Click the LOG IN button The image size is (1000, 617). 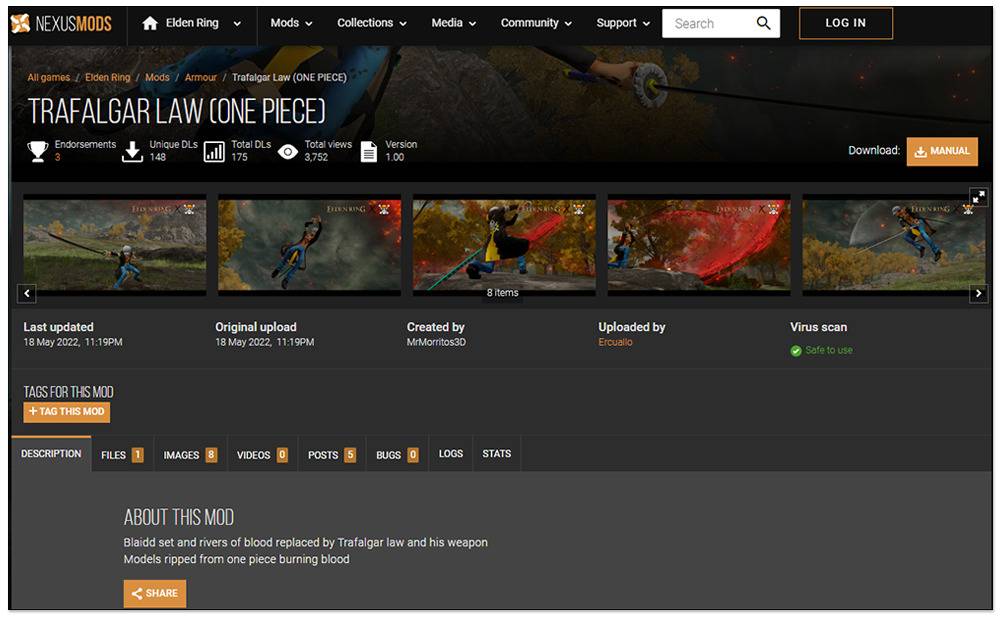click(x=846, y=24)
